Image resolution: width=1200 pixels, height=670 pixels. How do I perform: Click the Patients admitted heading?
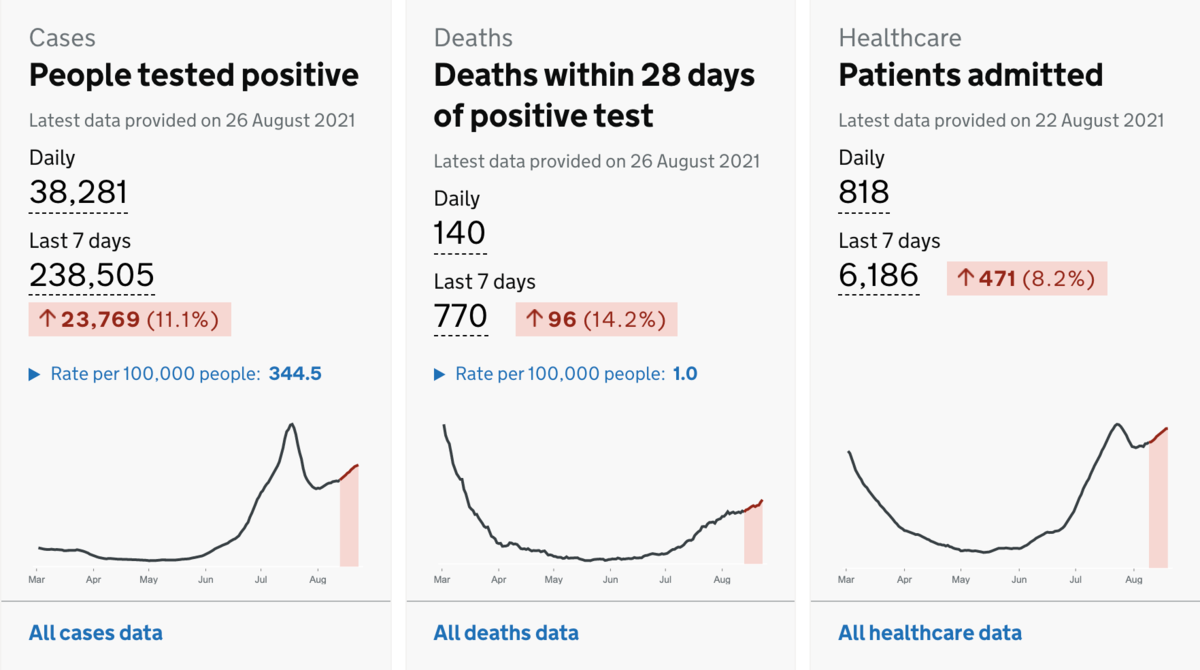point(970,75)
